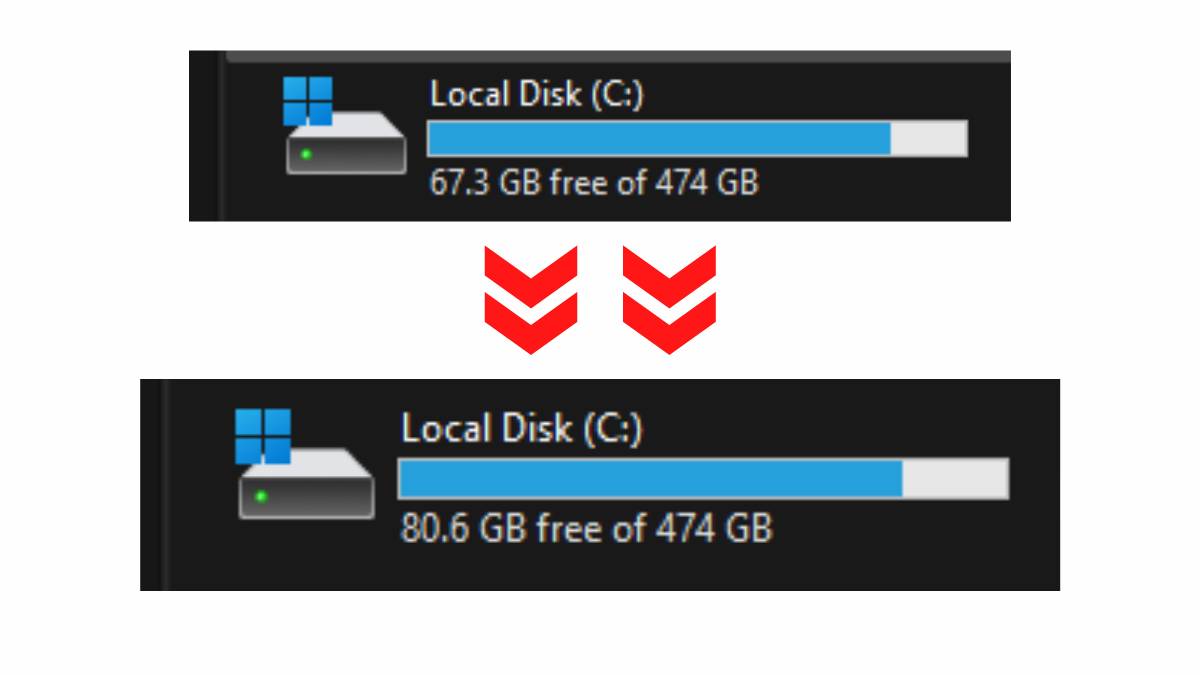Click blue used-space bar of 80.6 GB disk
This screenshot has height=675, width=1200.
pyautogui.click(x=650, y=478)
